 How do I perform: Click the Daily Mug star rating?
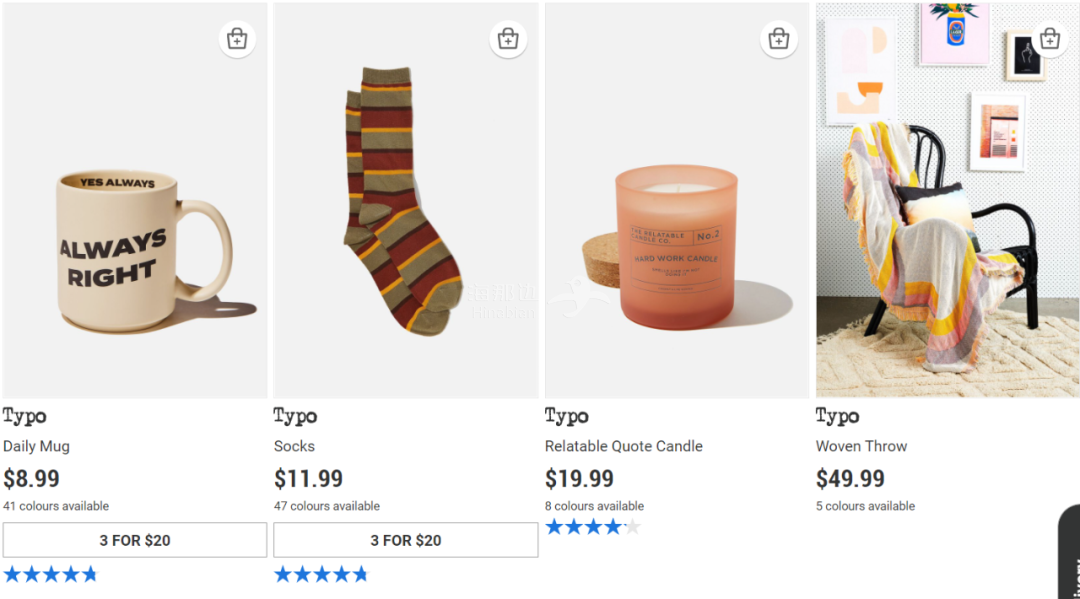coord(51,574)
